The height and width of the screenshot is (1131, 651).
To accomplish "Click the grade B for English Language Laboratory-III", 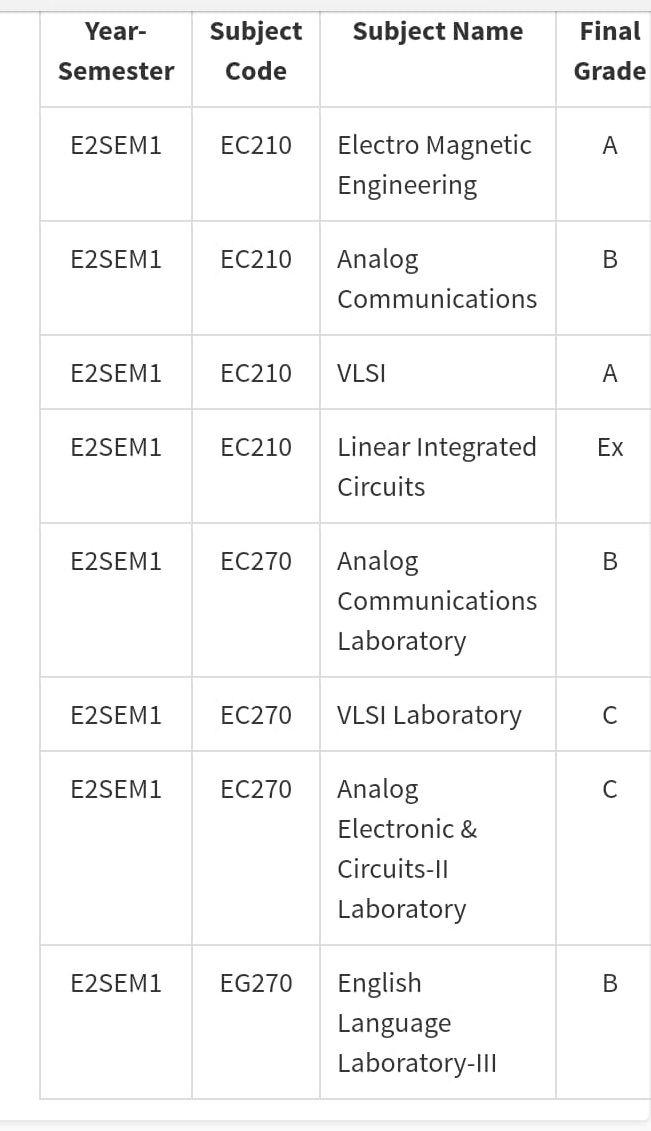I will pos(610,983).
